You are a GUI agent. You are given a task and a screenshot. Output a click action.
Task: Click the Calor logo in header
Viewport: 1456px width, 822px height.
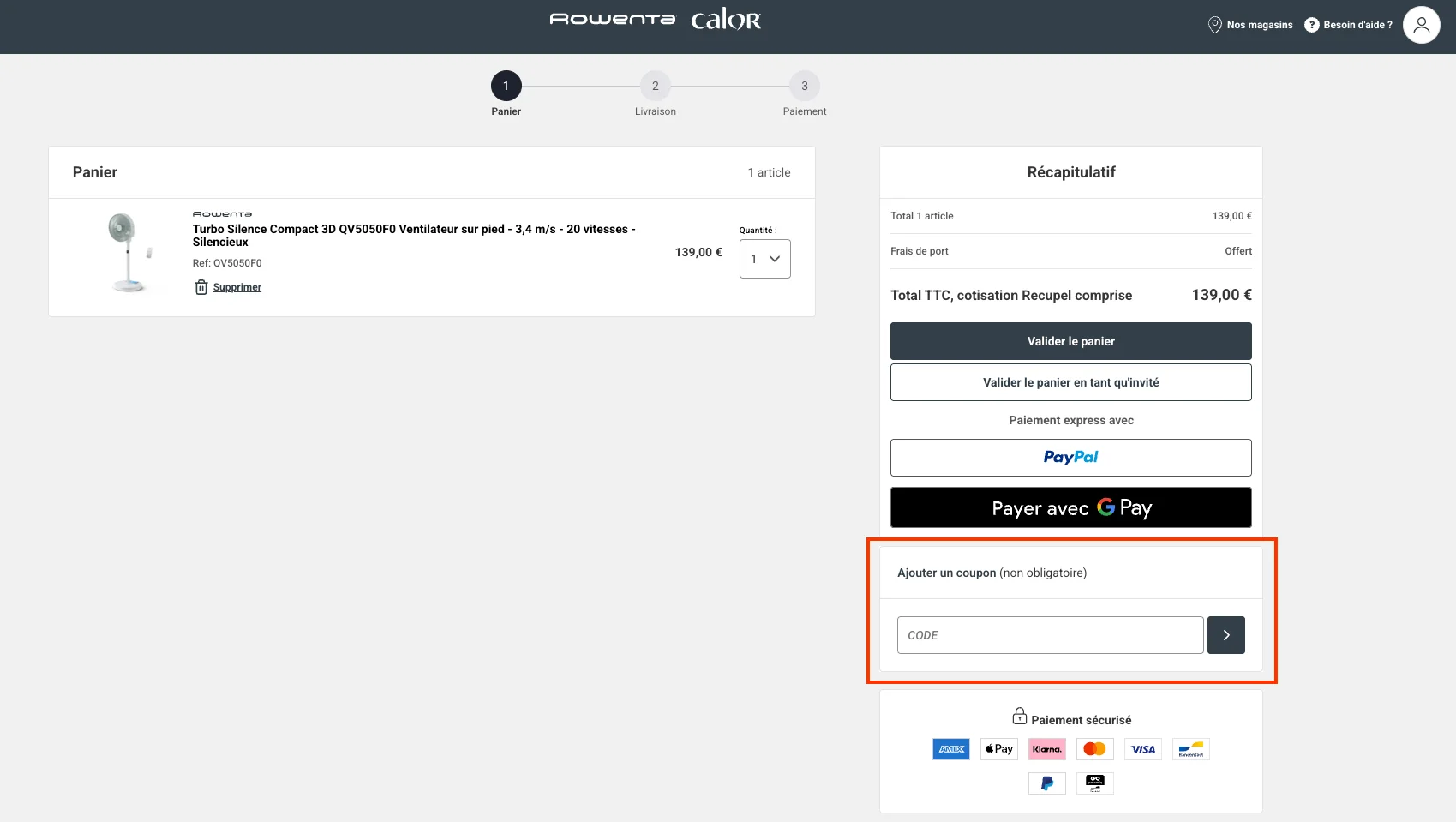(726, 19)
